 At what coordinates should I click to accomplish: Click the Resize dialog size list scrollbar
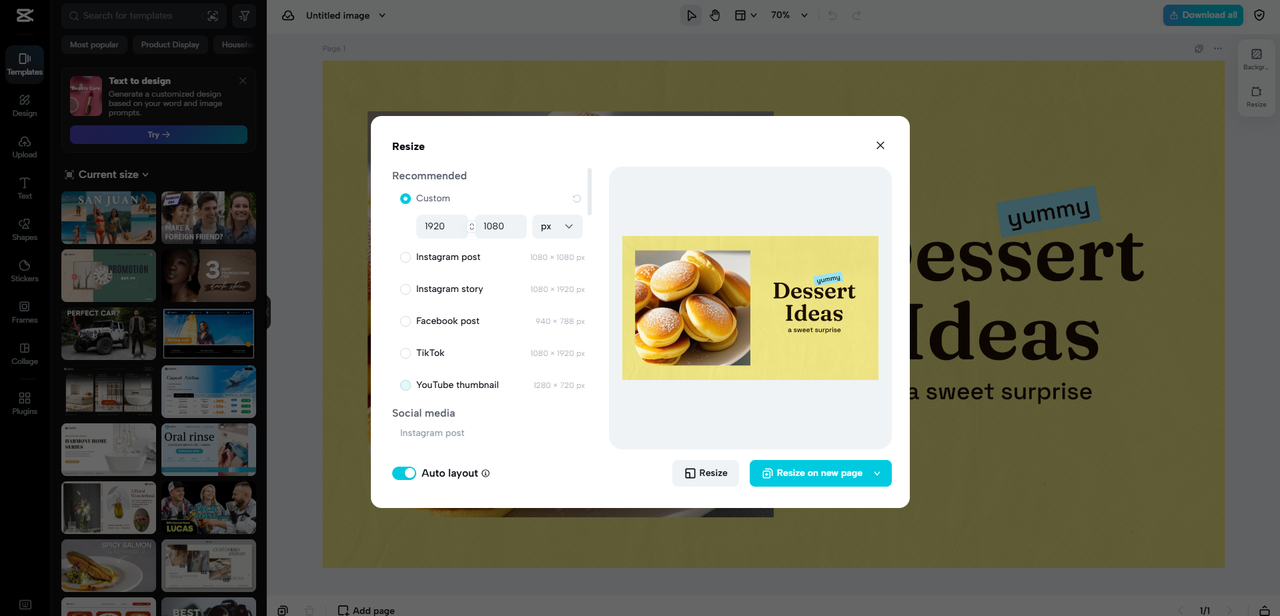click(589, 191)
